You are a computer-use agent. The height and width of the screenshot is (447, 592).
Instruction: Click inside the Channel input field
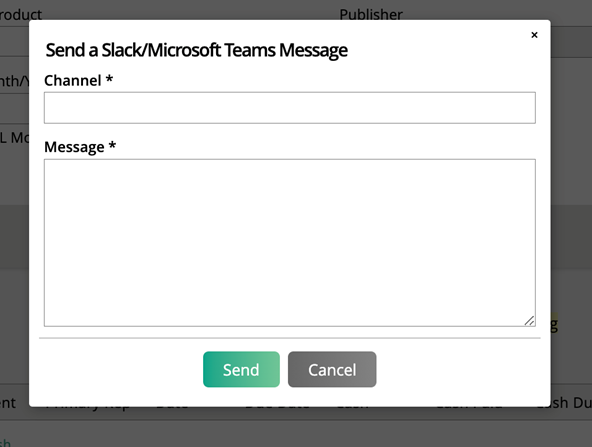point(290,108)
